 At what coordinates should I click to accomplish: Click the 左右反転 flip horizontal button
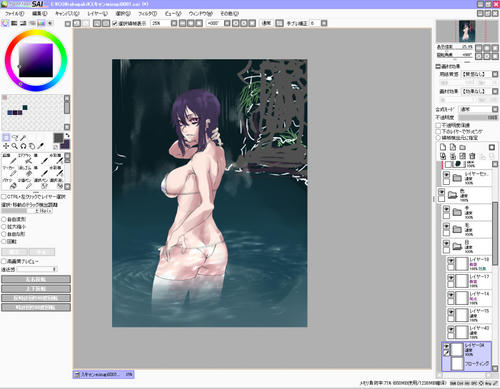click(x=36, y=279)
